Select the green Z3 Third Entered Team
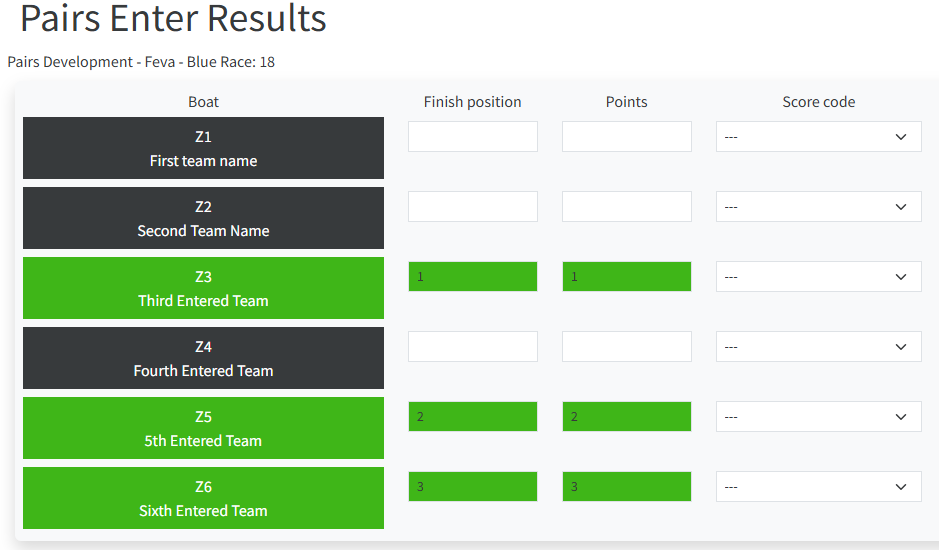The height and width of the screenshot is (550, 939). 203,288
